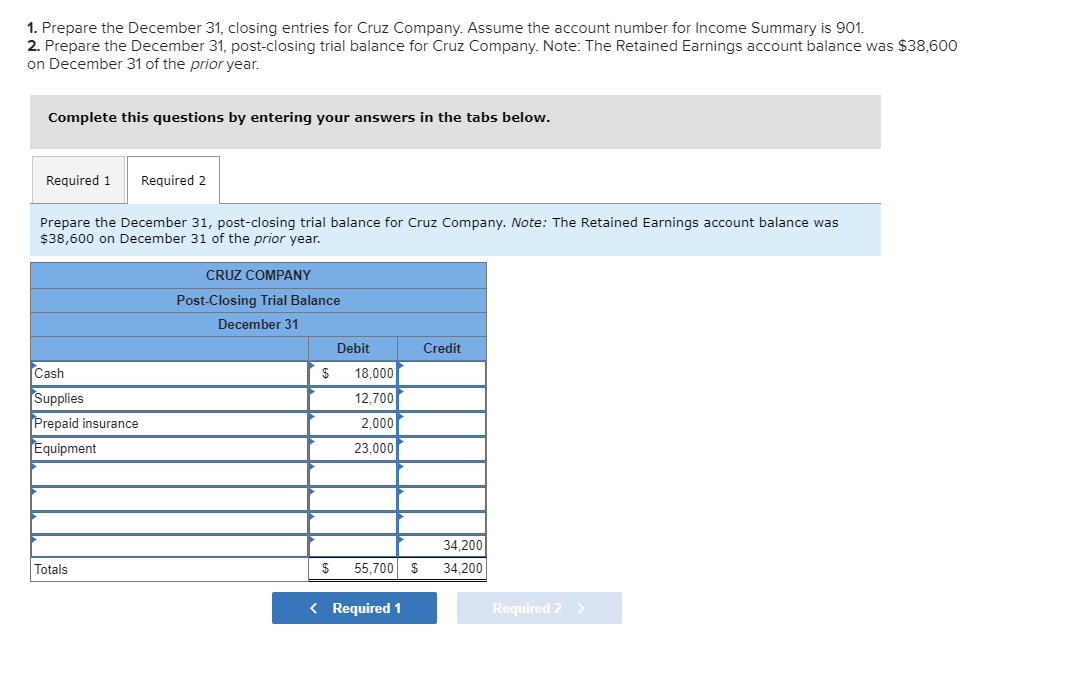Open the first empty account row below Equipment
This screenshot has width=1083, height=691.
point(169,474)
